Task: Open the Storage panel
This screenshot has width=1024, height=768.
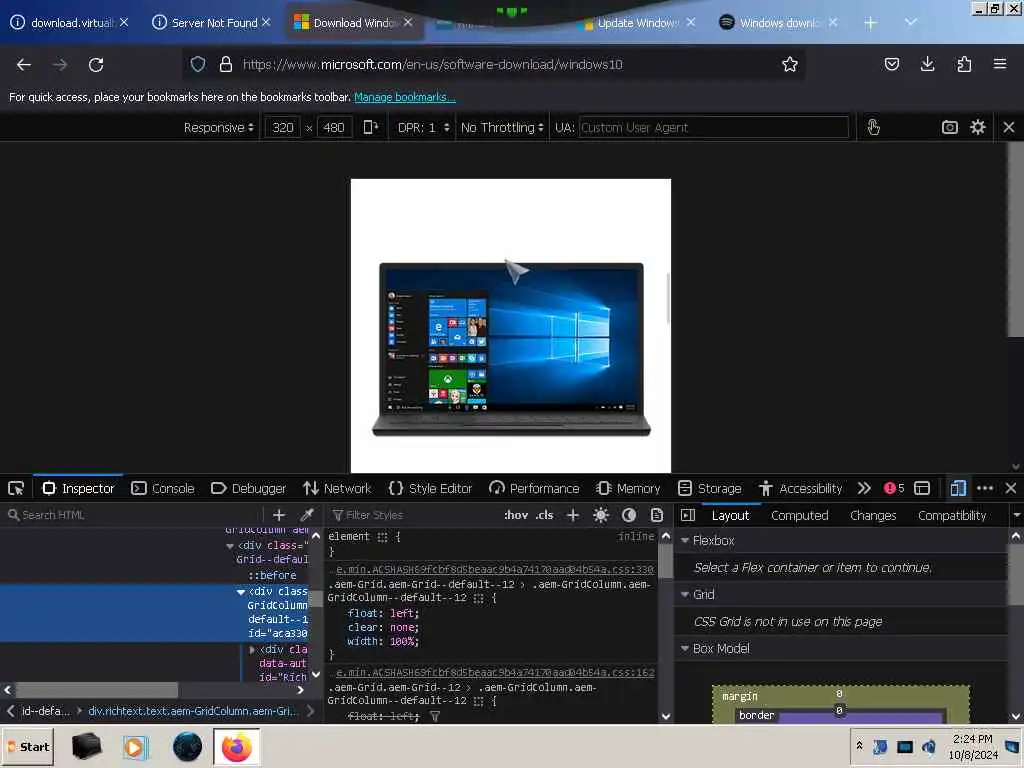Action: [709, 488]
